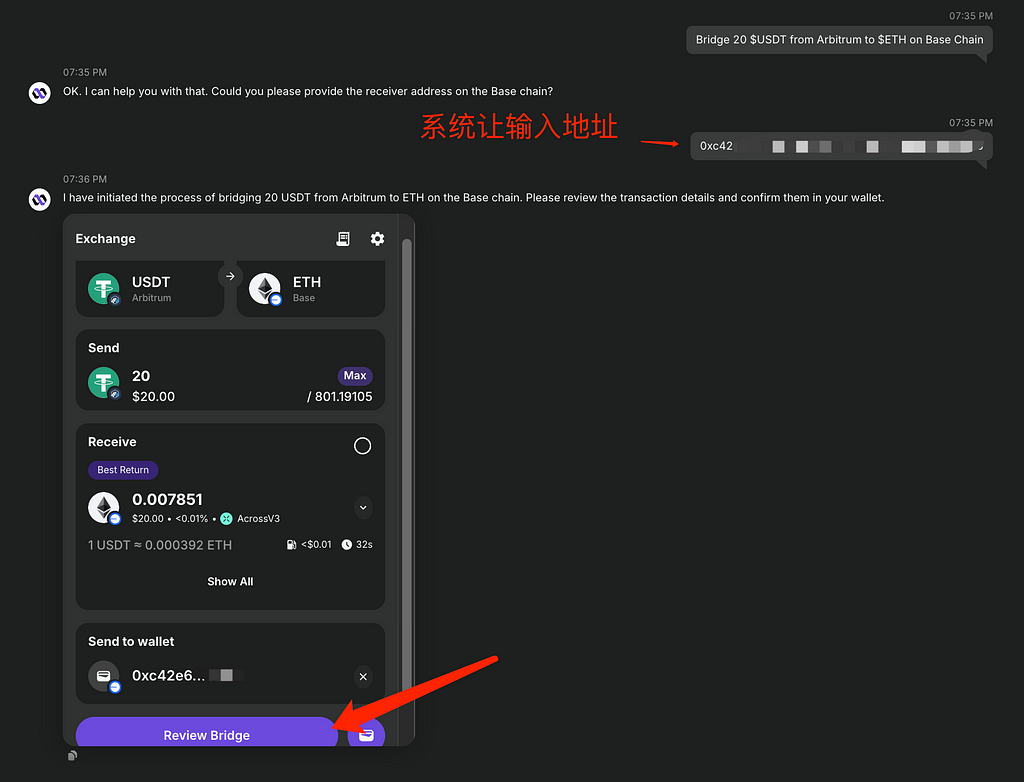Select USDT Arbitrum source token card
Viewport: 1024px width, 782px height.
(x=150, y=289)
